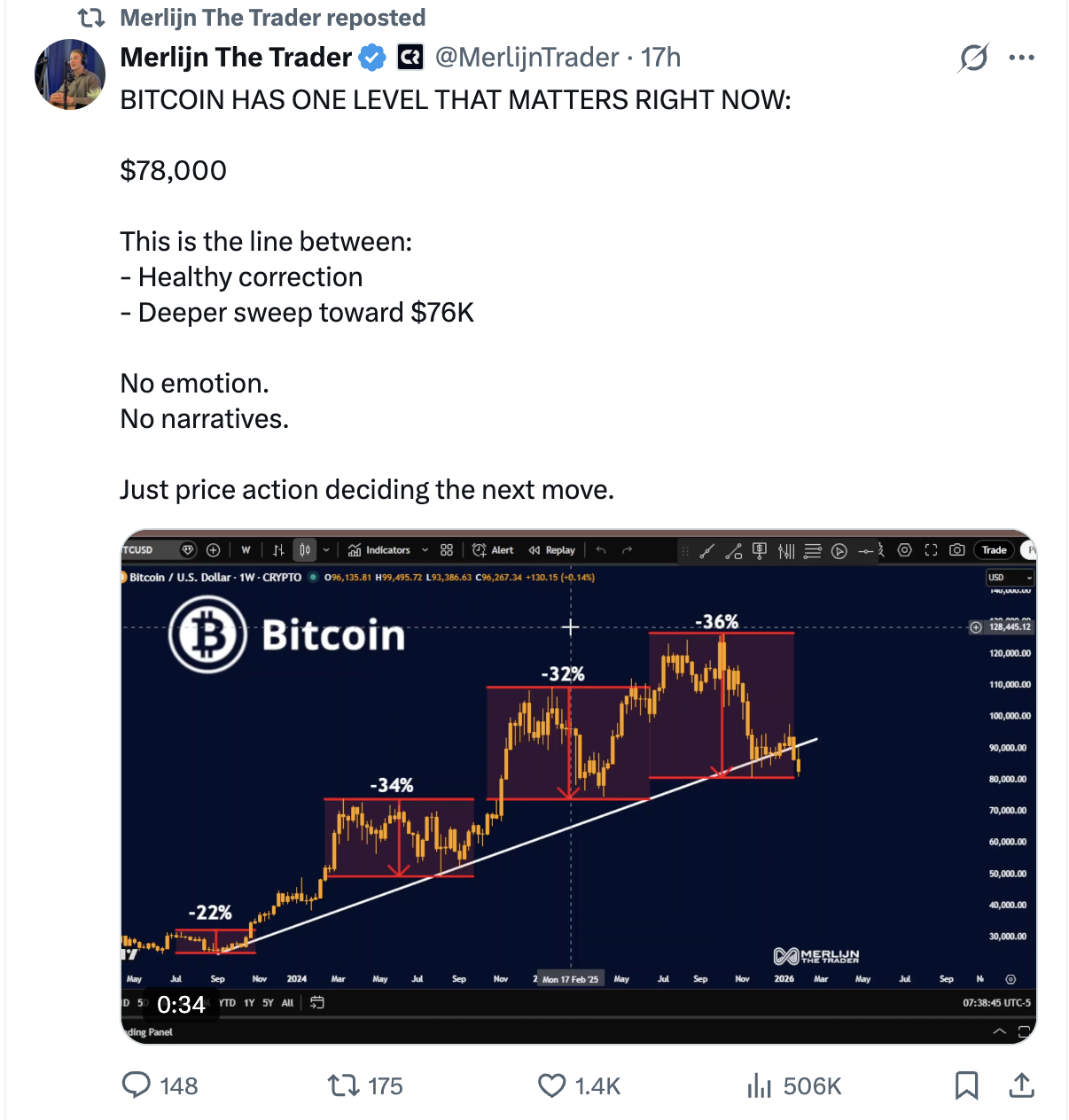Open Merlijn The Trader profile avatar
This screenshot has height=1120, width=1069.
point(70,74)
